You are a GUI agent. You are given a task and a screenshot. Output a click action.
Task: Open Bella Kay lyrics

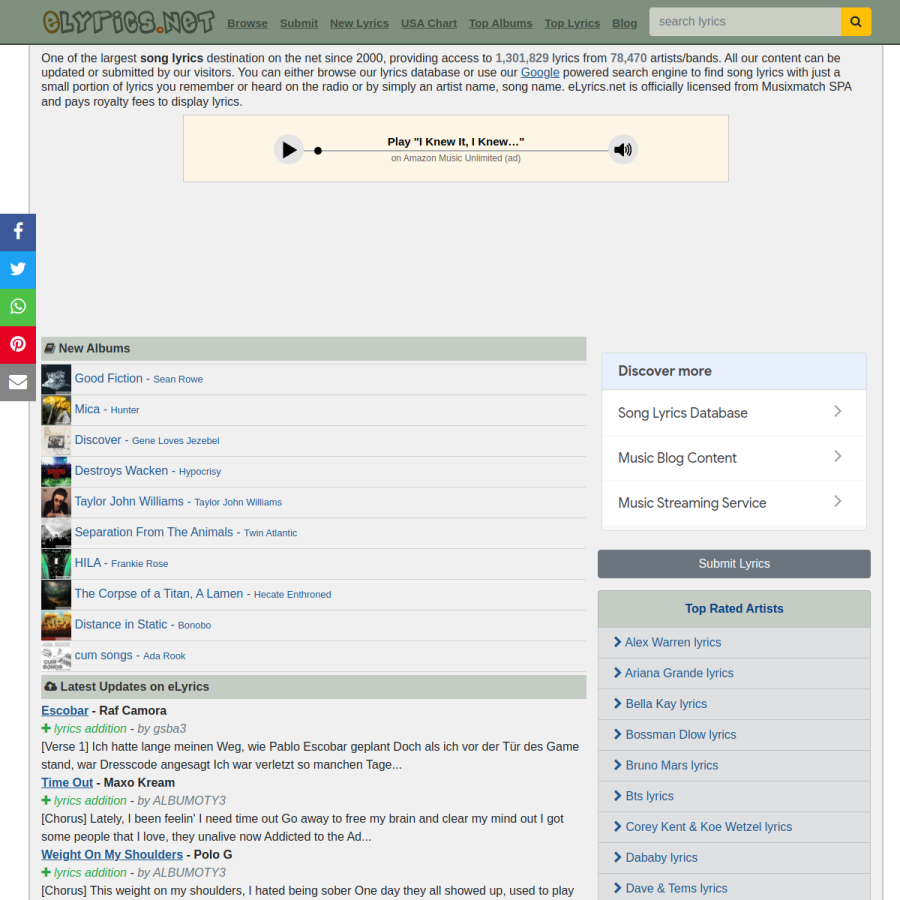coord(666,704)
